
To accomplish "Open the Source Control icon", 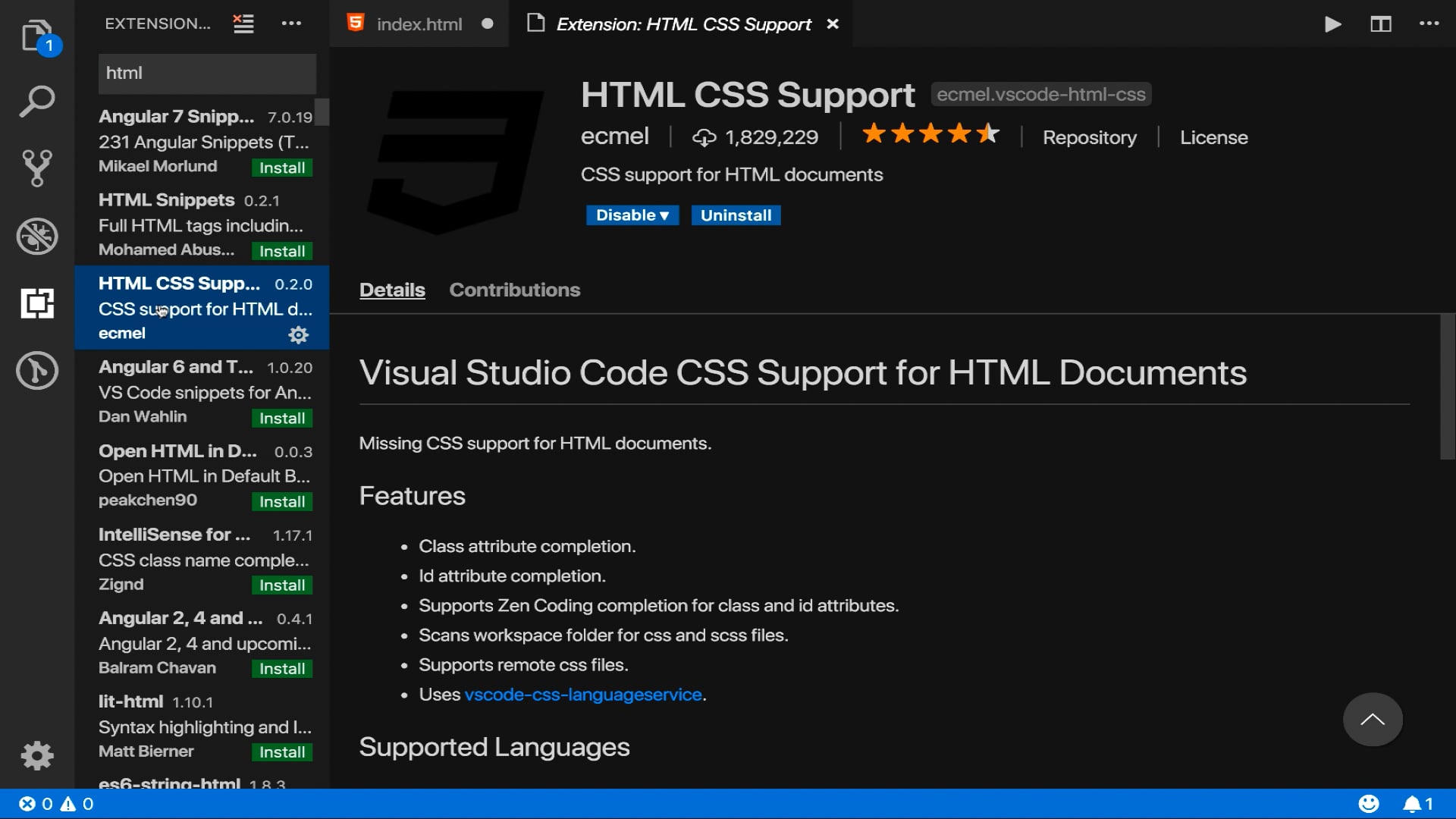I will click(x=36, y=168).
